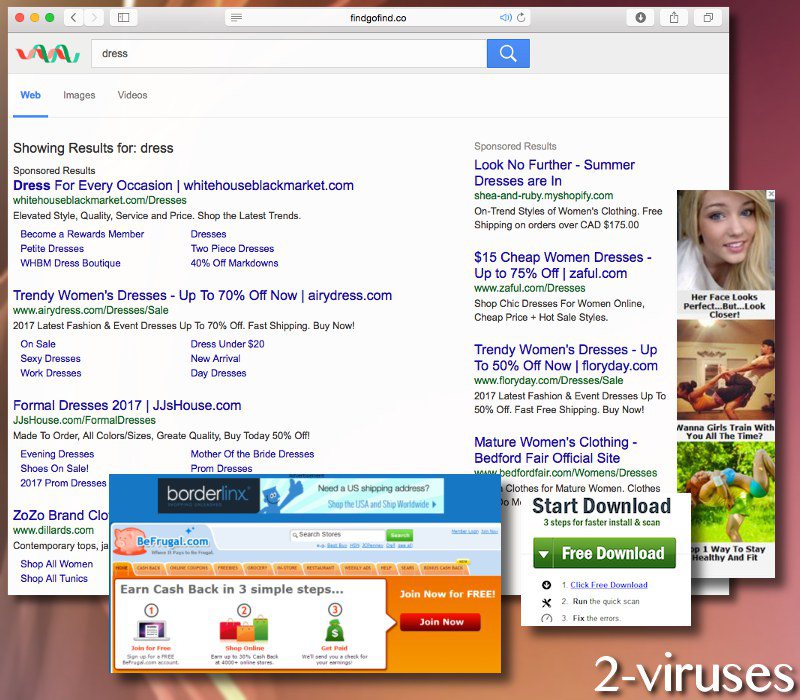
Task: Reload the findgofind.co page
Action: (x=522, y=17)
